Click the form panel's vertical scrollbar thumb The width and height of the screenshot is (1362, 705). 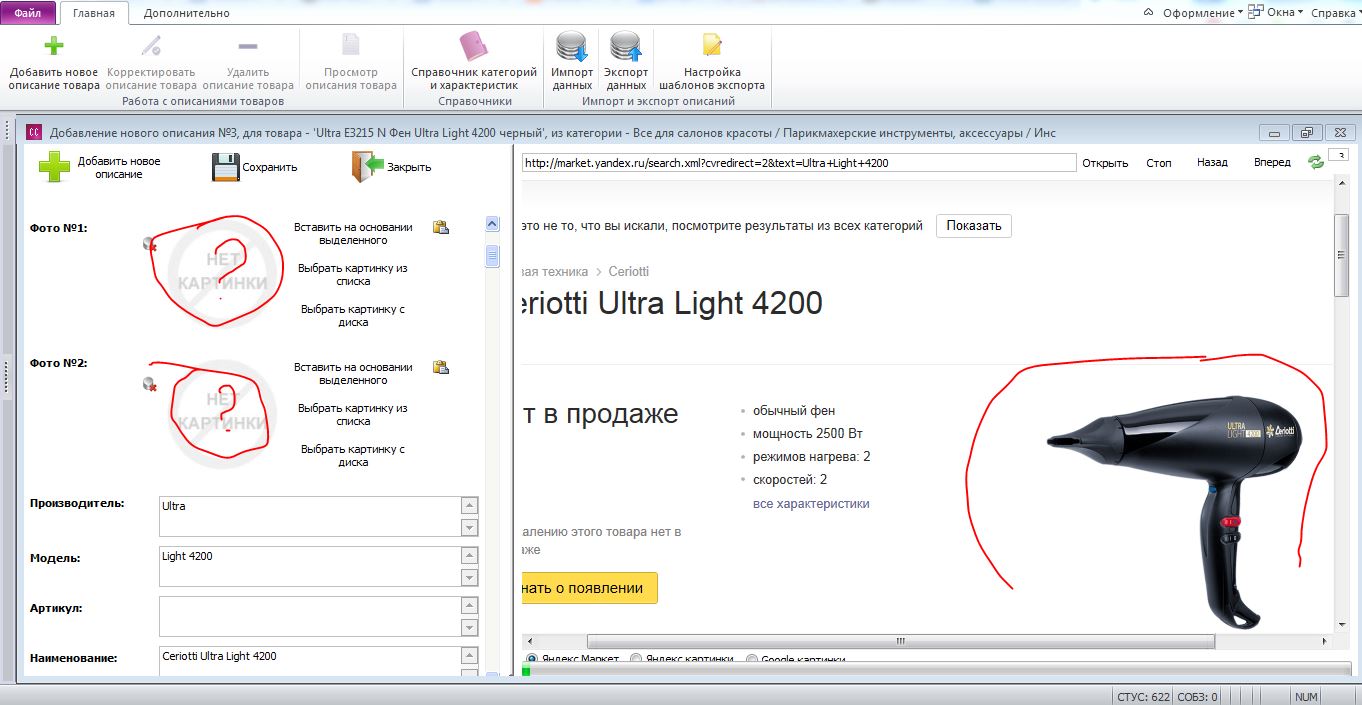(492, 257)
